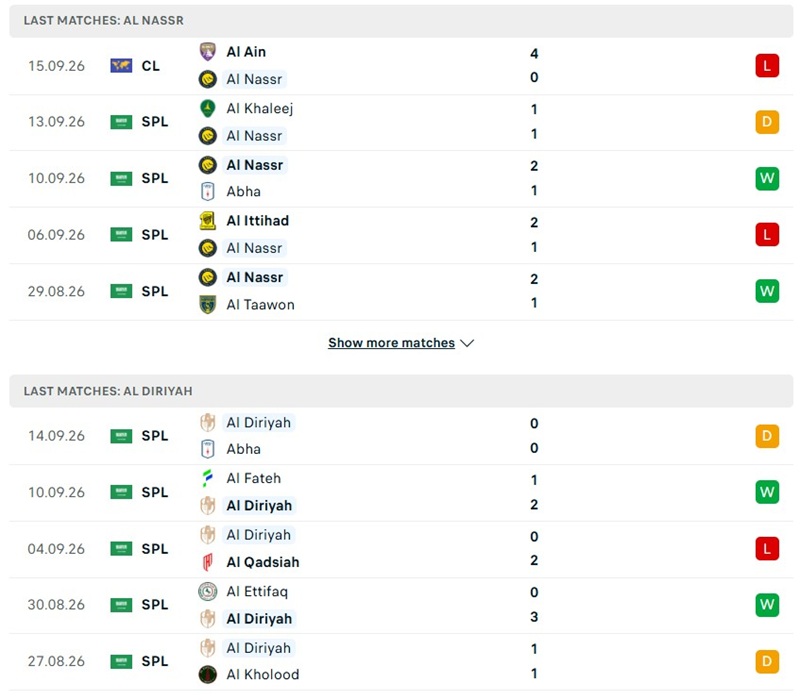Viewport: 800px width, 700px height.
Task: Select the Last Matches: Al Diriyah header
Action: (401, 391)
